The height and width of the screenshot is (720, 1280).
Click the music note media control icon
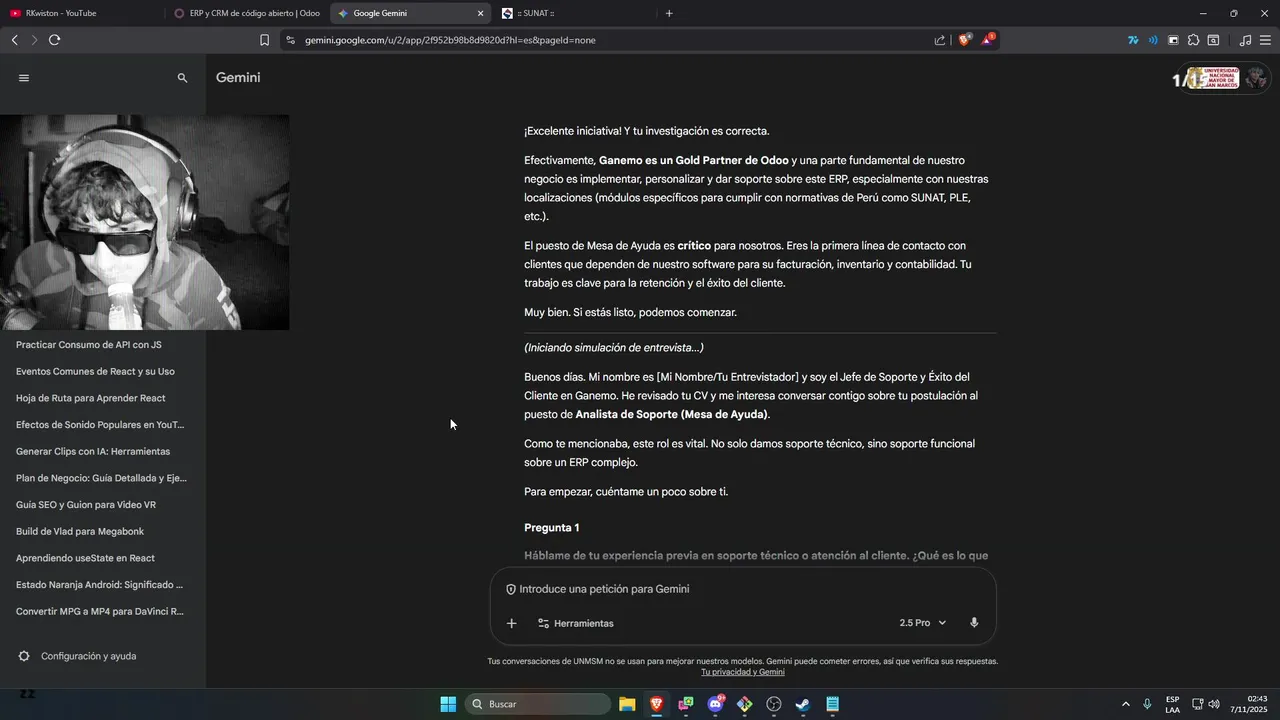(1245, 40)
